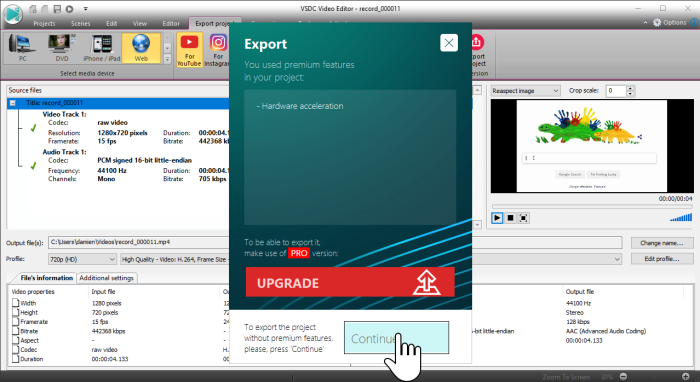Screen dimensions: 700x382
Task: Click Continue to export without premium
Action: point(396,338)
